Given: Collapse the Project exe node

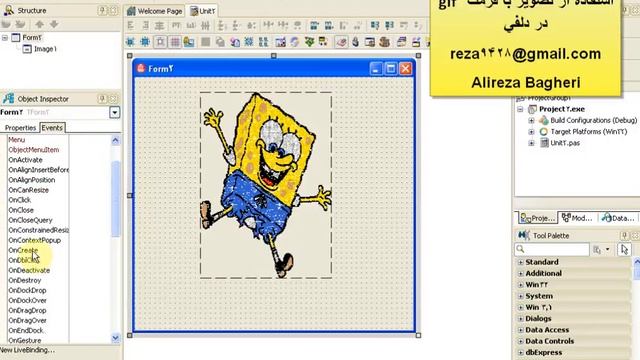Looking at the screenshot, I should pos(520,109).
